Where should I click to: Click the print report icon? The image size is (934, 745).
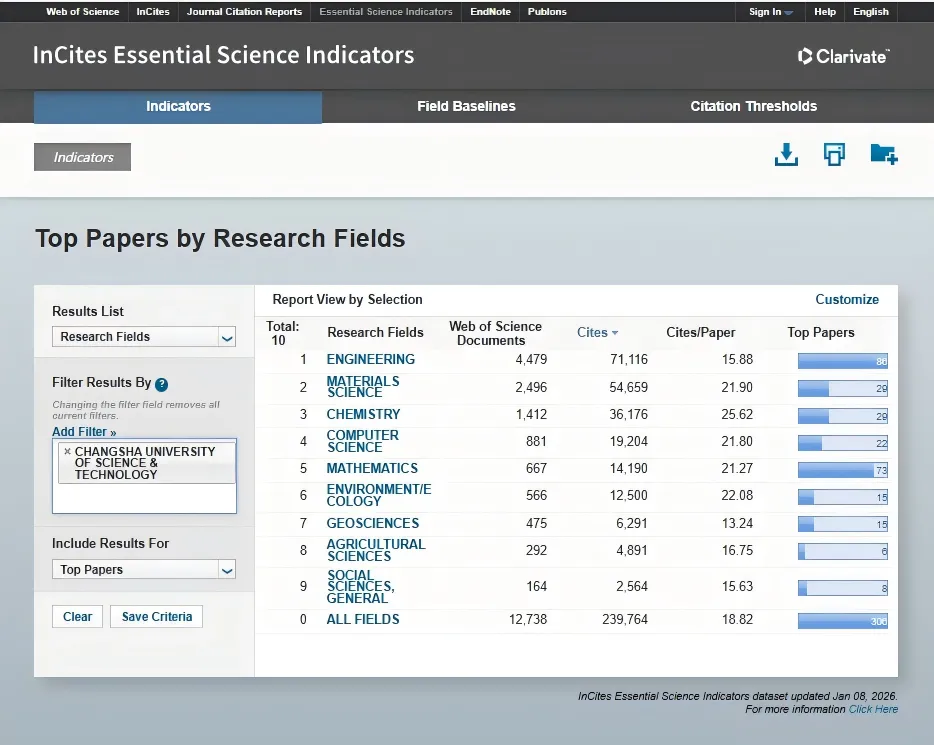coord(834,155)
